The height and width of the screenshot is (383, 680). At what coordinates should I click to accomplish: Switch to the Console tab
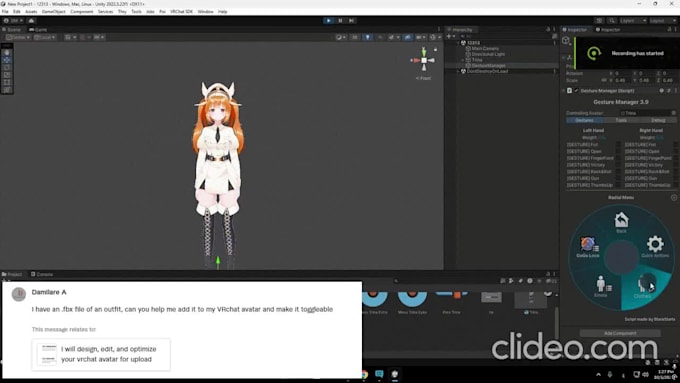click(x=42, y=274)
